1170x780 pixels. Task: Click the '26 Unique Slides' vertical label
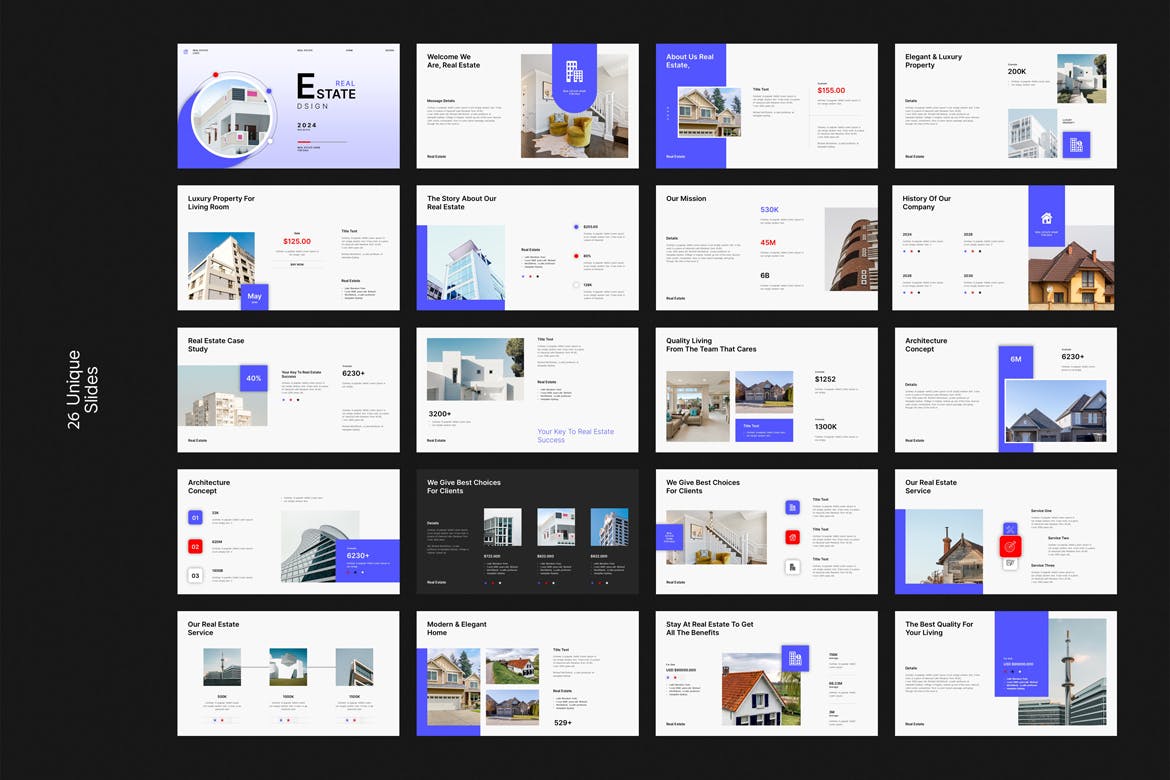(82, 390)
